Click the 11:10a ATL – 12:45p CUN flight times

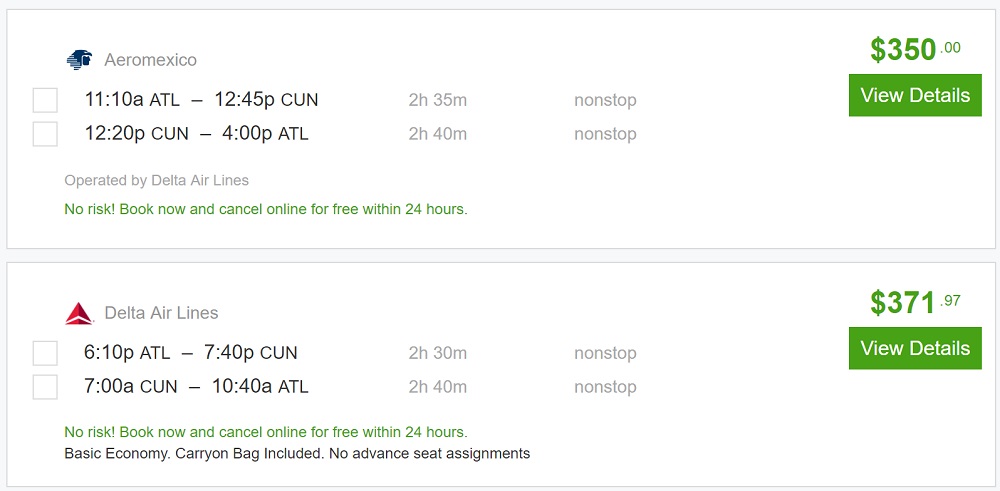point(201,100)
